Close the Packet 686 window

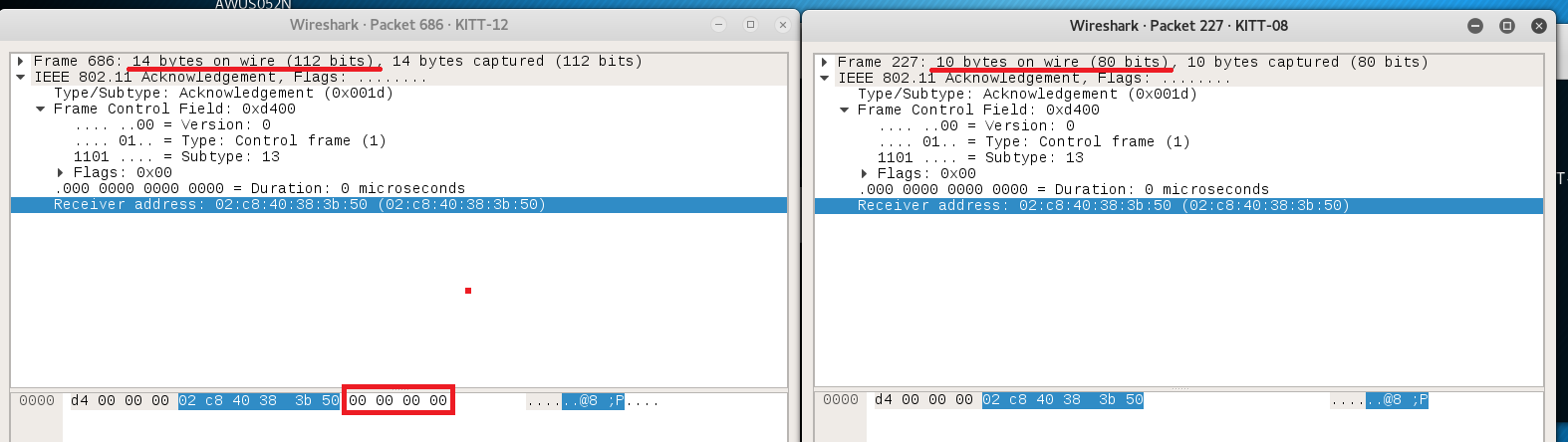783,25
